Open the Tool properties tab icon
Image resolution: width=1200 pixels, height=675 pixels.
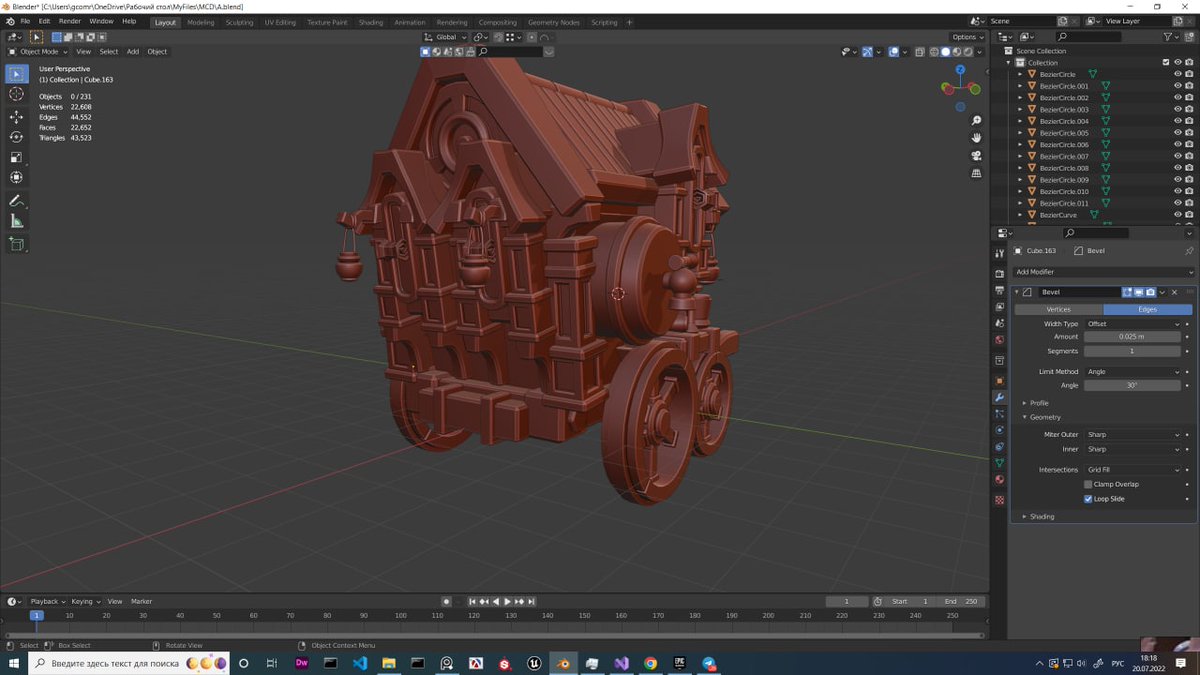tap(999, 253)
